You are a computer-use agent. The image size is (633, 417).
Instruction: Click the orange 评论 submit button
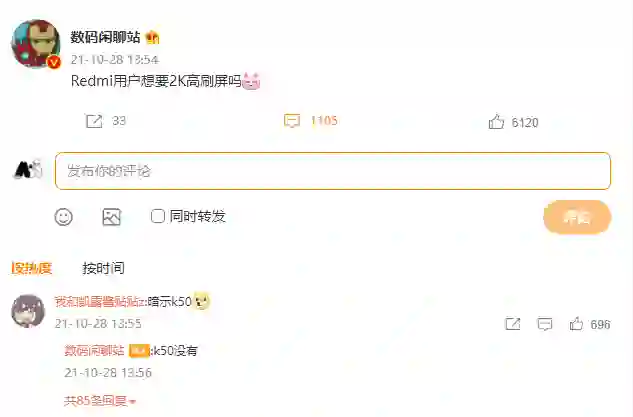pyautogui.click(x=577, y=217)
